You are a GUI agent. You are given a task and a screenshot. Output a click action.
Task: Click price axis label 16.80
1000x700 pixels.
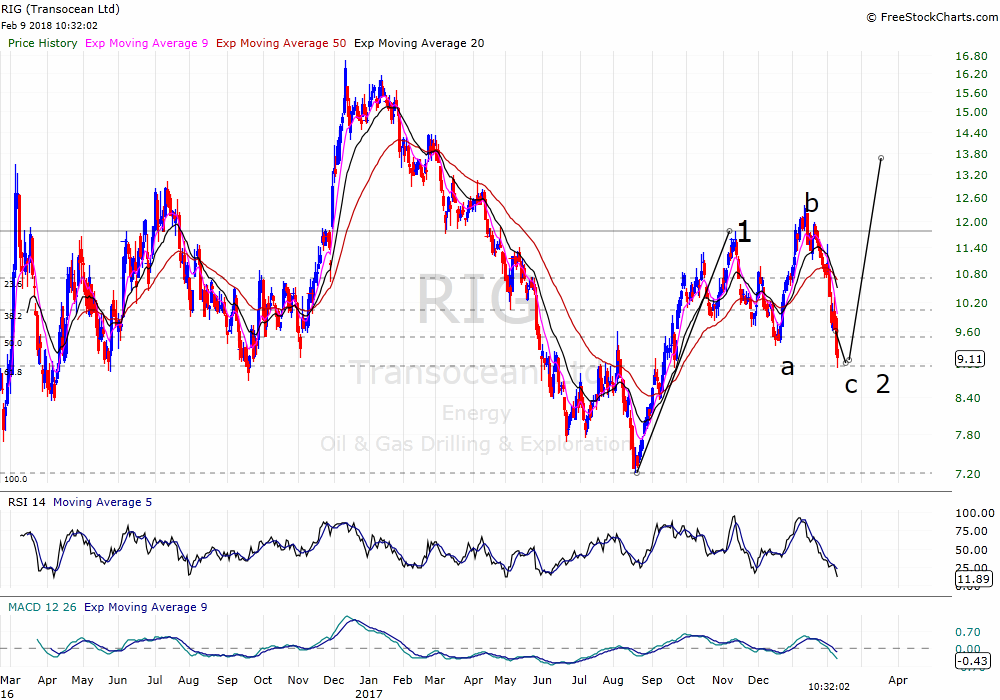click(x=971, y=56)
